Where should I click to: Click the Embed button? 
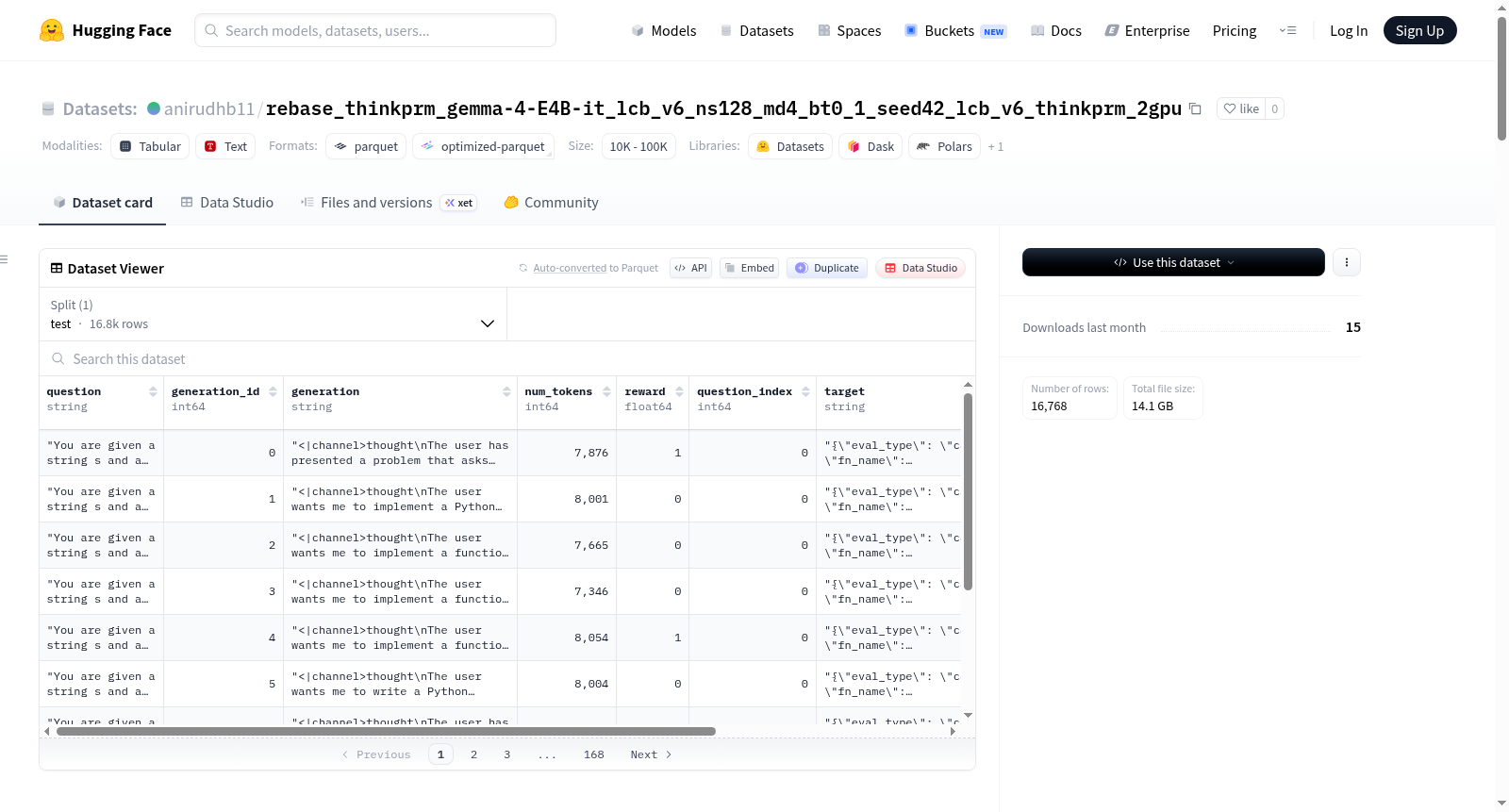click(750, 268)
